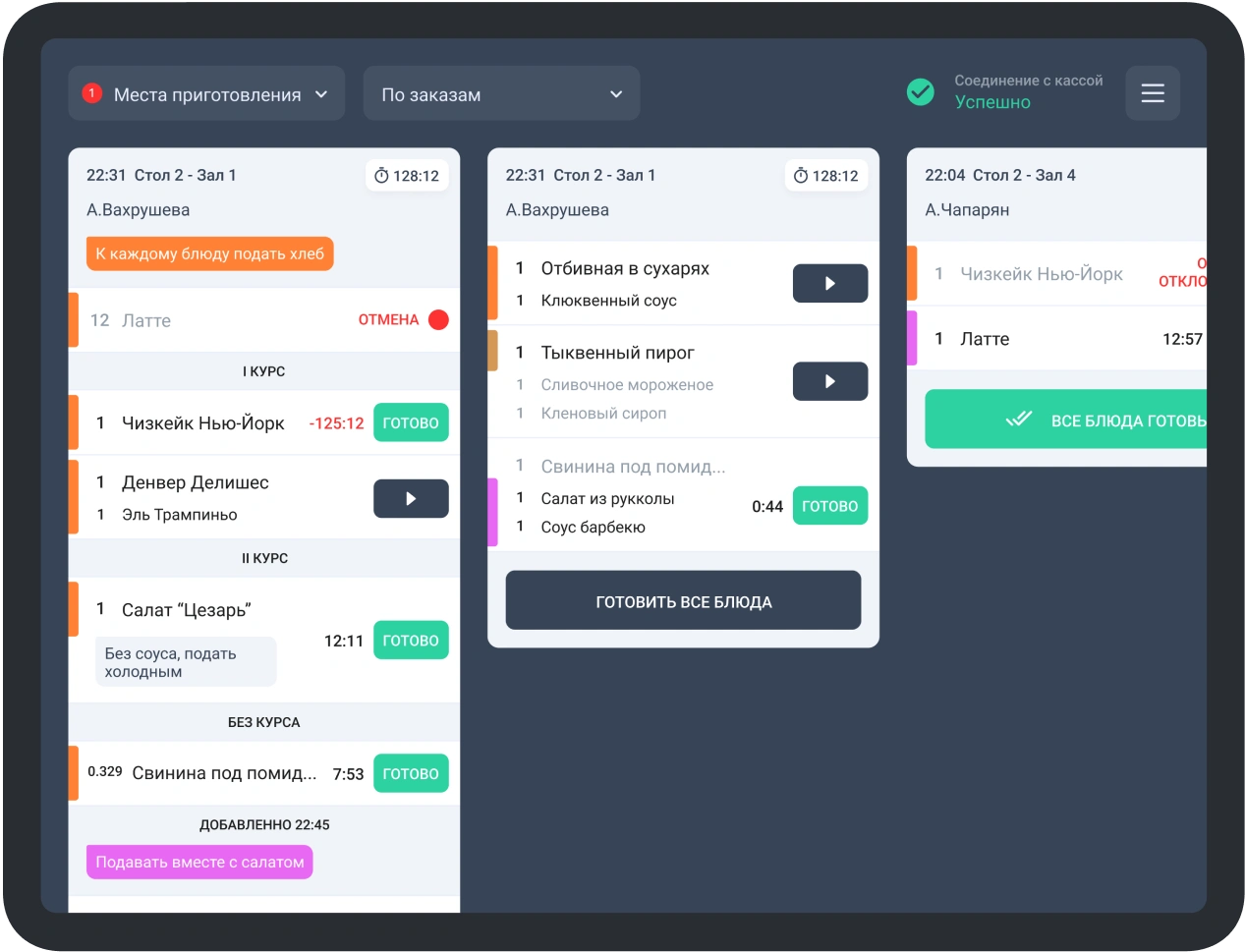Expand the Места приготовления dropdown
The image size is (1245, 952).
tap(206, 94)
